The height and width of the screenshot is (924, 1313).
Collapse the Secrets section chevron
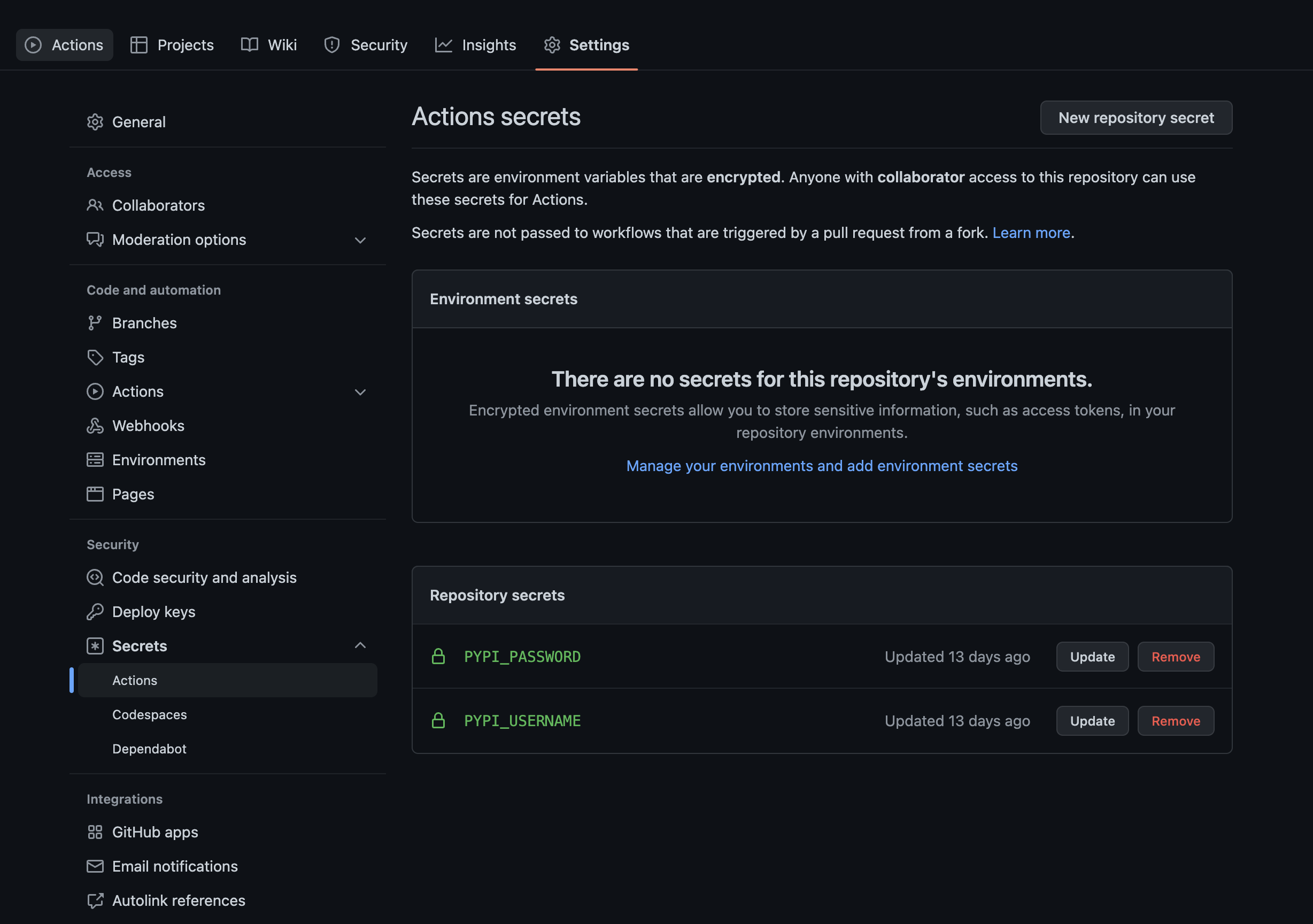tap(360, 646)
